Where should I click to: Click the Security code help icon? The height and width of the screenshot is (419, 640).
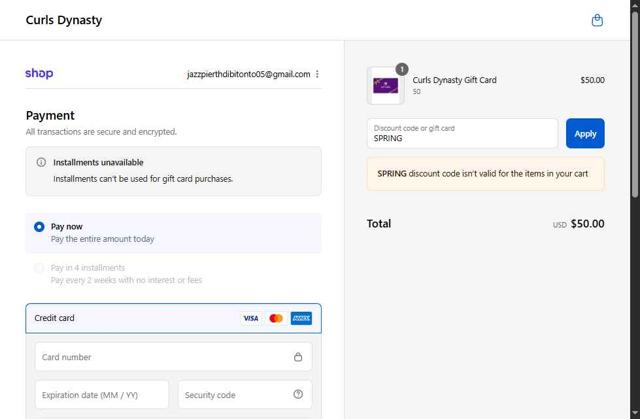298,394
